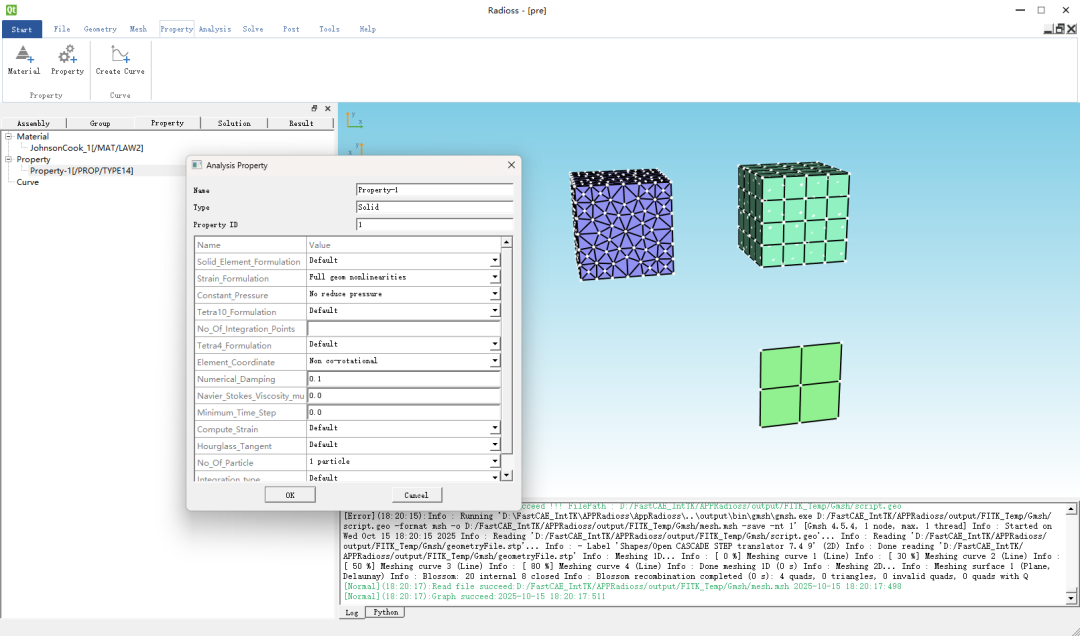
Task: Click the Name column header
Action: (251, 245)
